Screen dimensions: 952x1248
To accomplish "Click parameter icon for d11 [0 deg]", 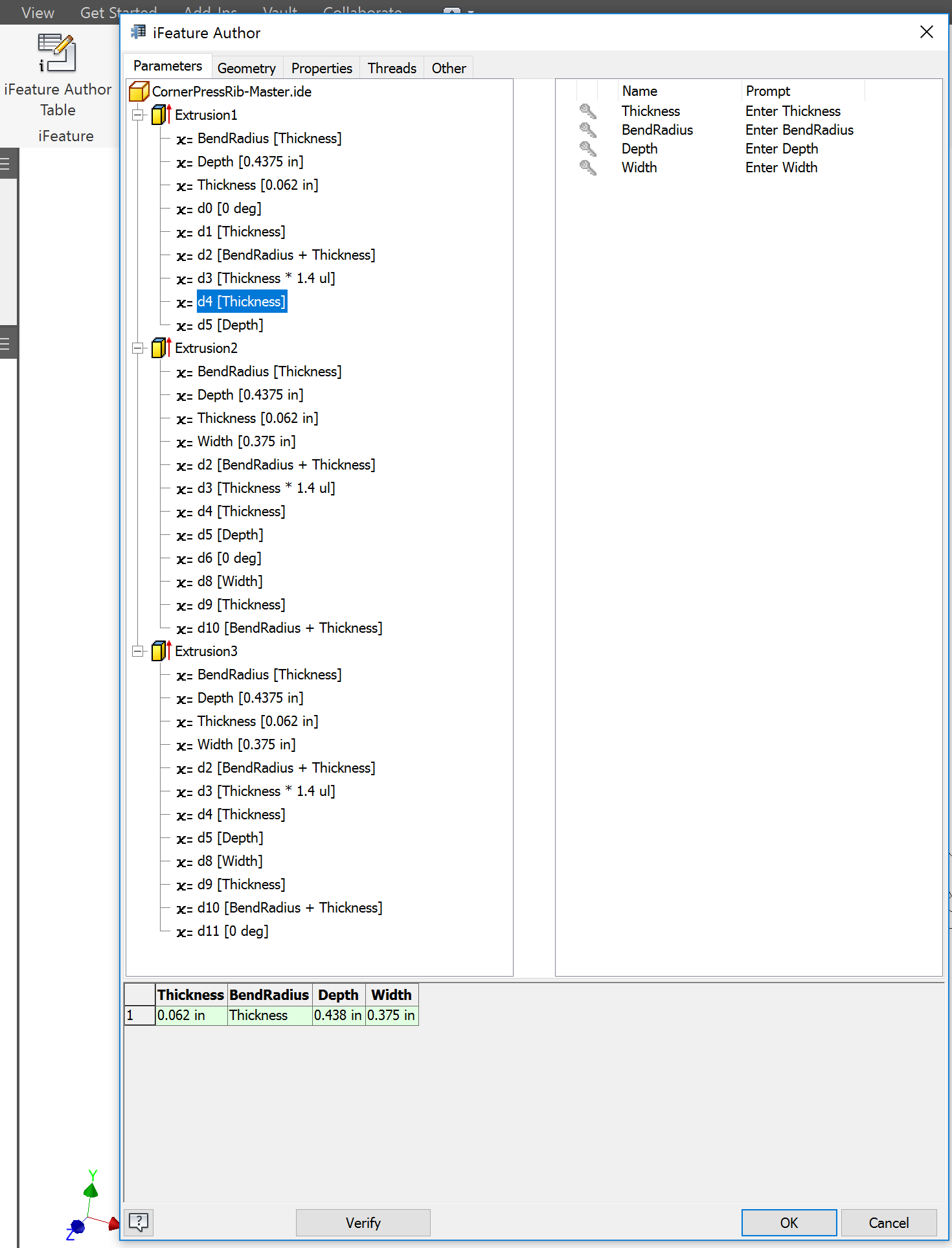I will tap(185, 932).
